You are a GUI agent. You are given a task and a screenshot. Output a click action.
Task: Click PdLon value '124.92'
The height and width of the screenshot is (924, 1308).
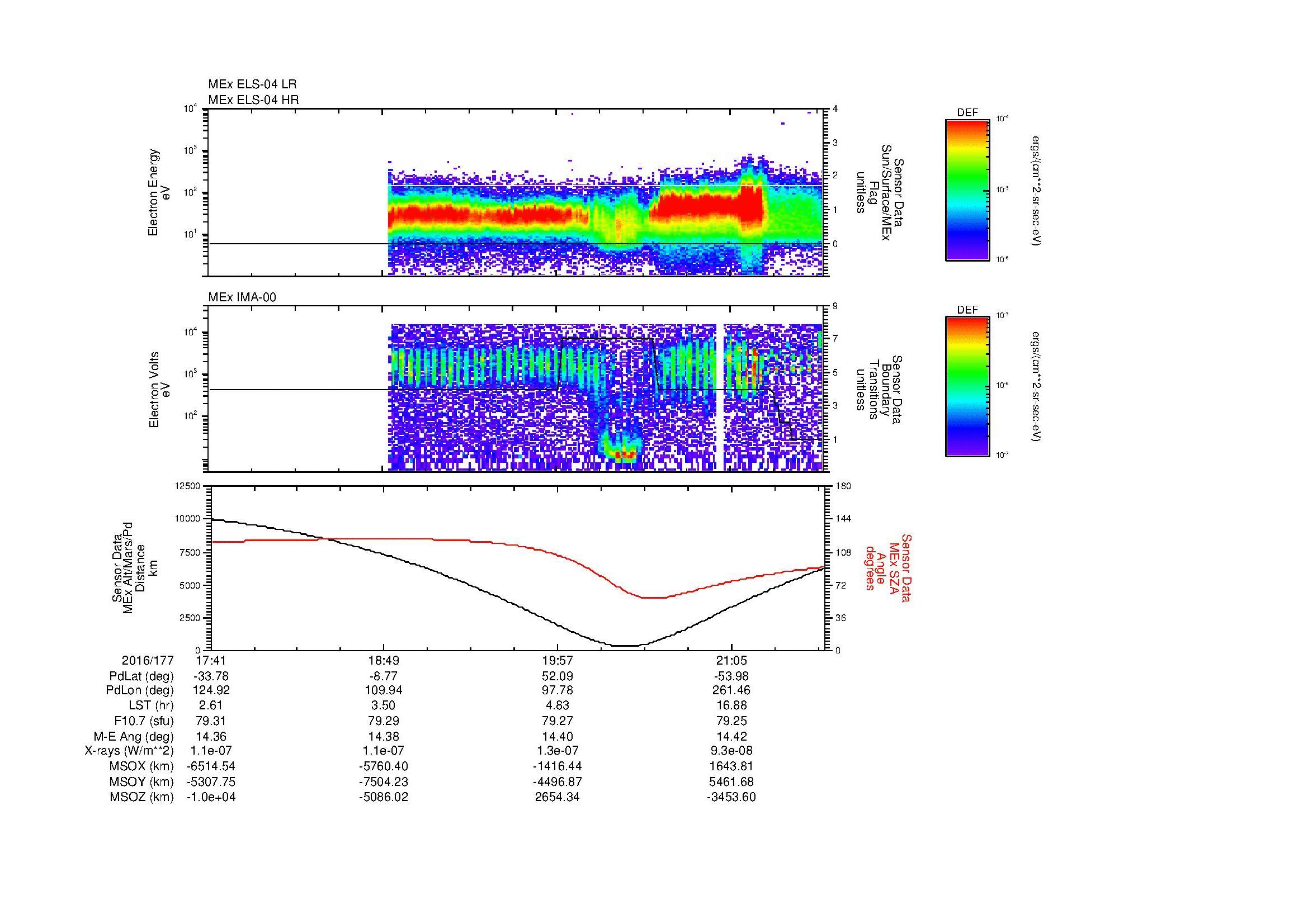point(211,690)
